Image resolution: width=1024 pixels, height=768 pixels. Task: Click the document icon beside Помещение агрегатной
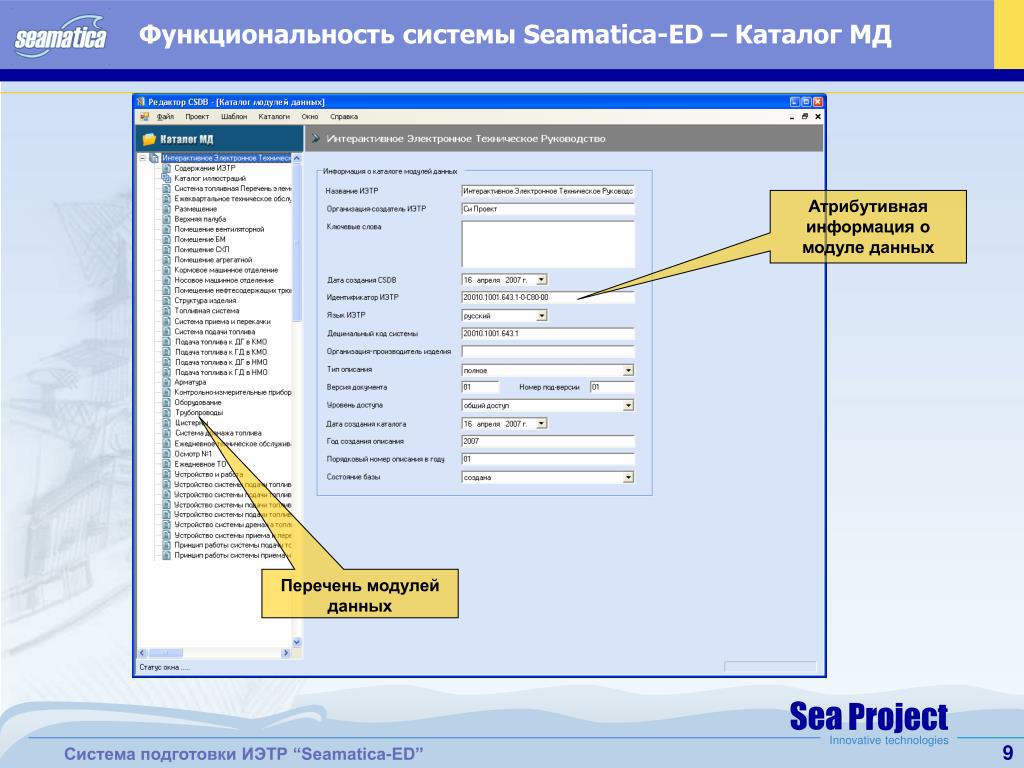pyautogui.click(x=167, y=260)
